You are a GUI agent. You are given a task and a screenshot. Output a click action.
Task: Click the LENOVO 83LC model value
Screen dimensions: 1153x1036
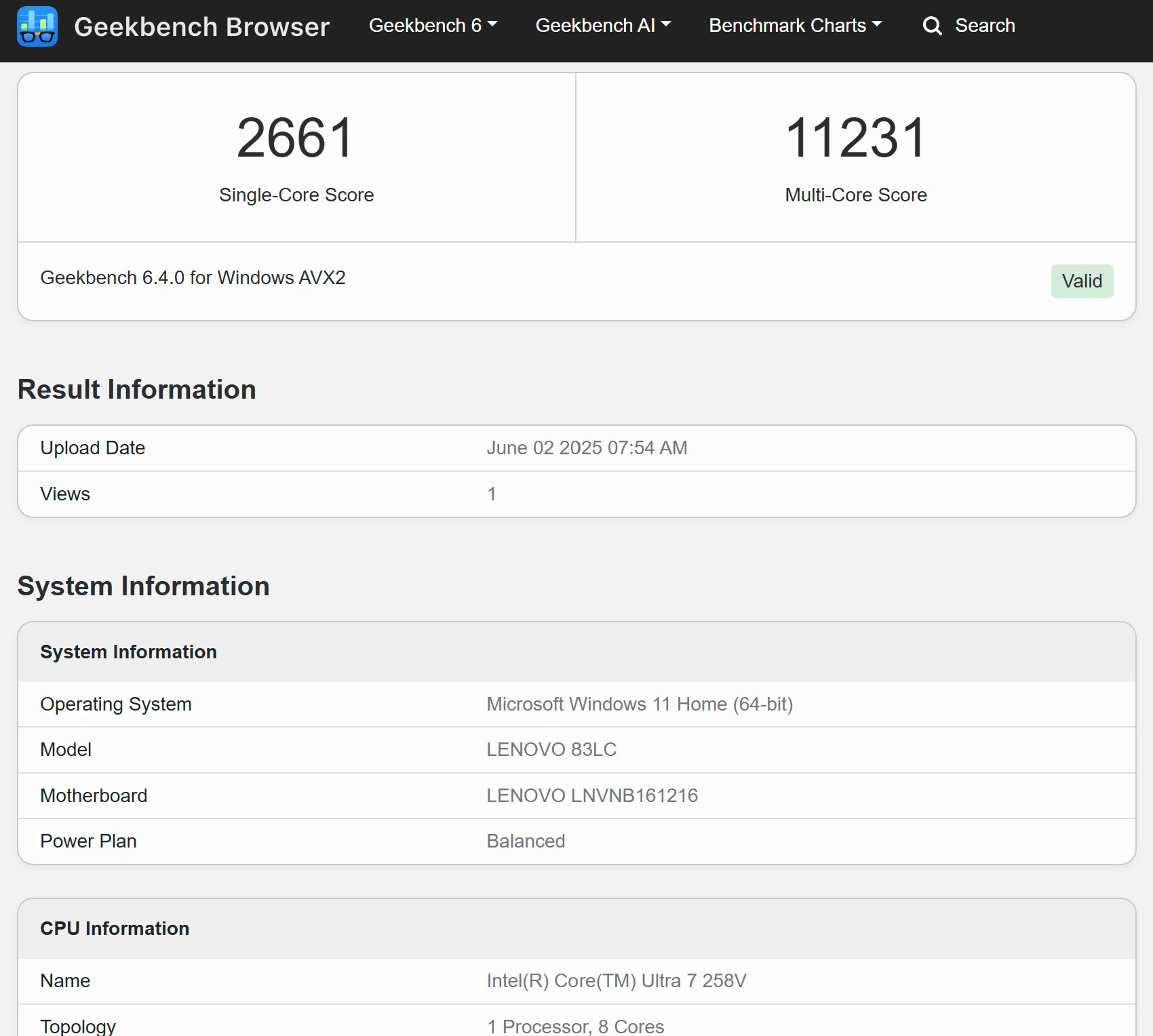tap(551, 750)
